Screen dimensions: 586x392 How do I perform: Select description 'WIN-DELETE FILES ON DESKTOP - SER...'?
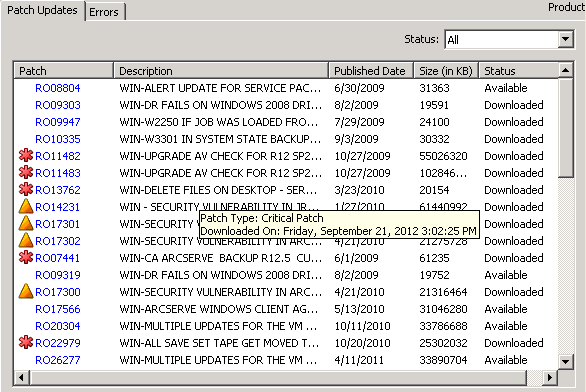point(218,190)
